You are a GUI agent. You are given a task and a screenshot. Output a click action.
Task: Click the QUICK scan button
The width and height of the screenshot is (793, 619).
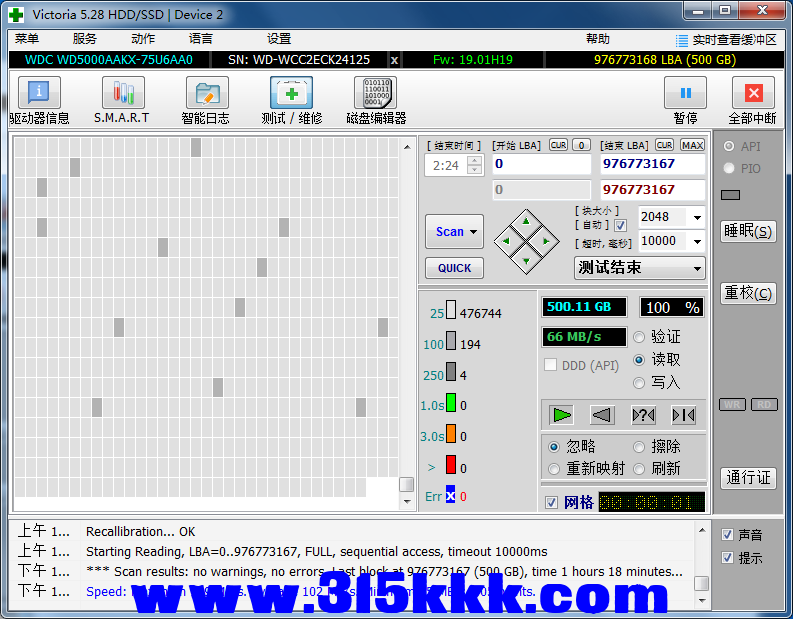coord(454,268)
